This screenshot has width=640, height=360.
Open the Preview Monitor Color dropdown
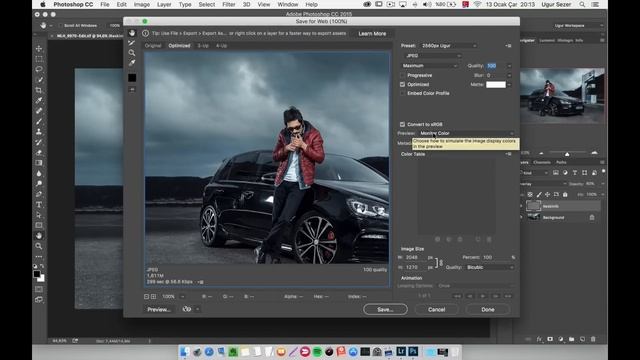coord(467,133)
